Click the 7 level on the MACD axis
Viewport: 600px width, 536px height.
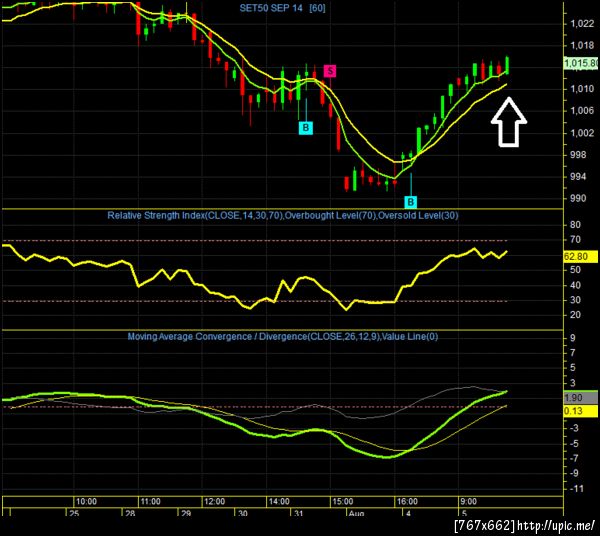(x=573, y=353)
